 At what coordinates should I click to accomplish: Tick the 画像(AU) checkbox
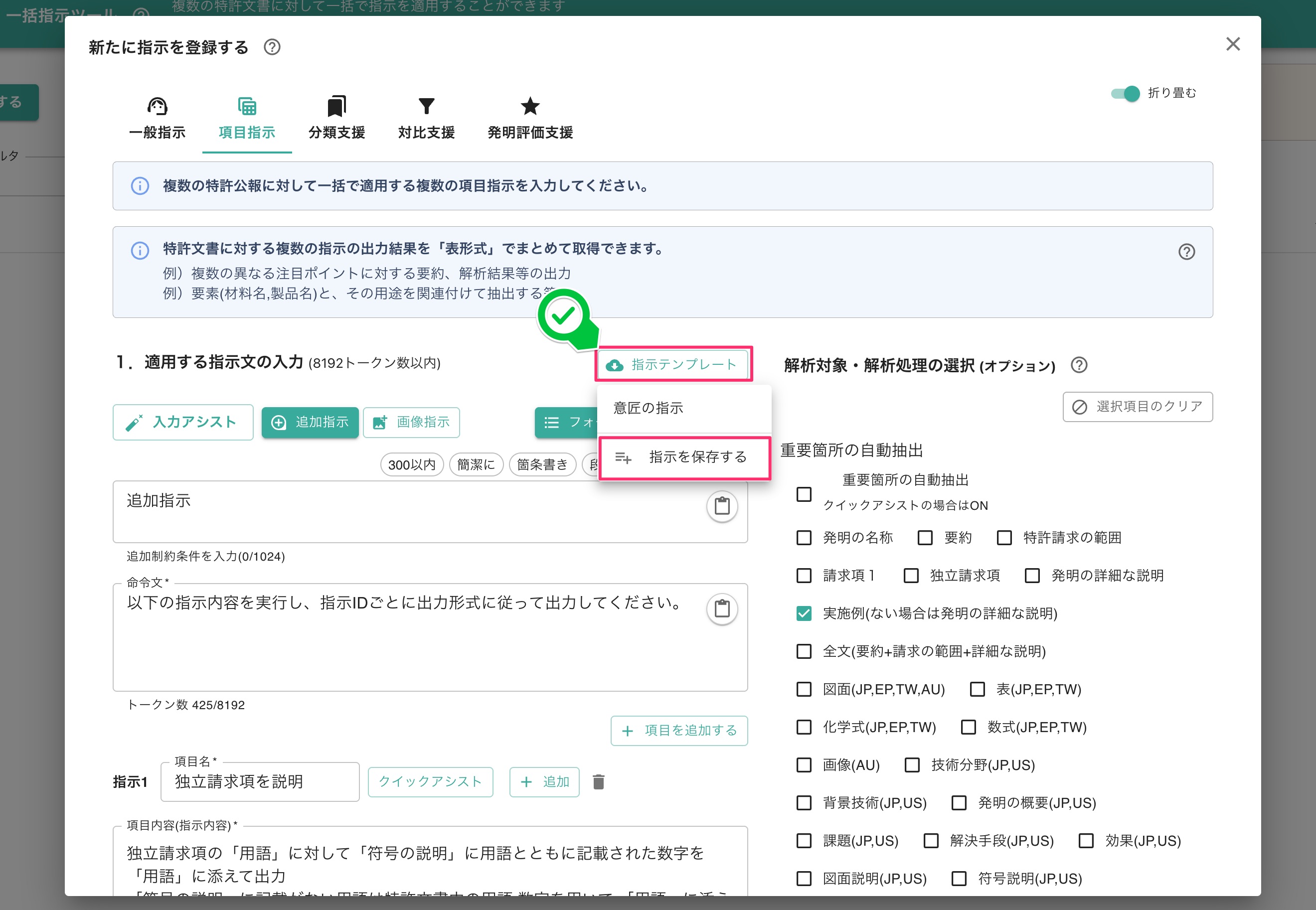point(804,765)
